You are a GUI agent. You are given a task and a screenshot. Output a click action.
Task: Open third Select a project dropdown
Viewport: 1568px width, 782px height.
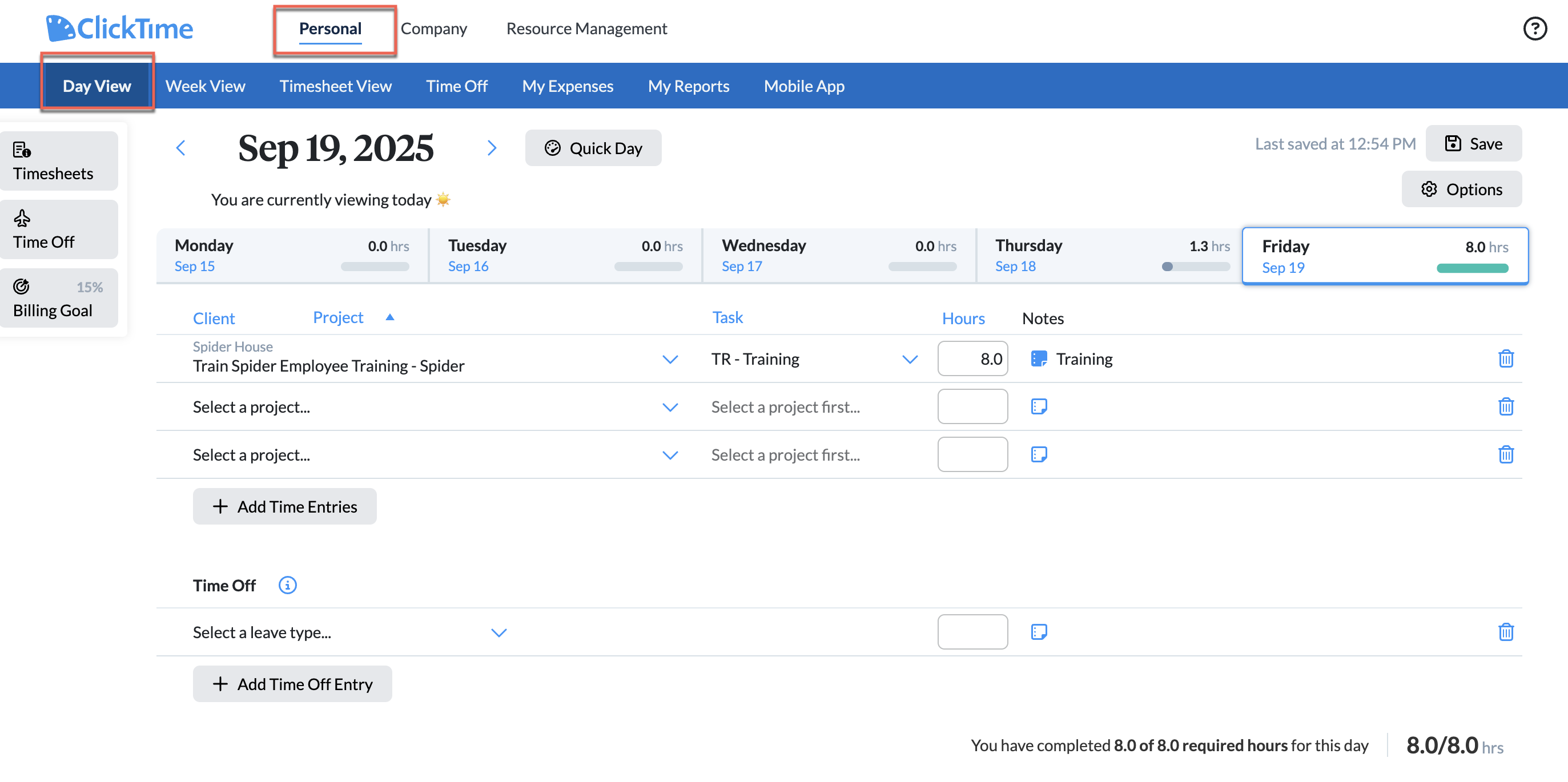pyautogui.click(x=670, y=455)
